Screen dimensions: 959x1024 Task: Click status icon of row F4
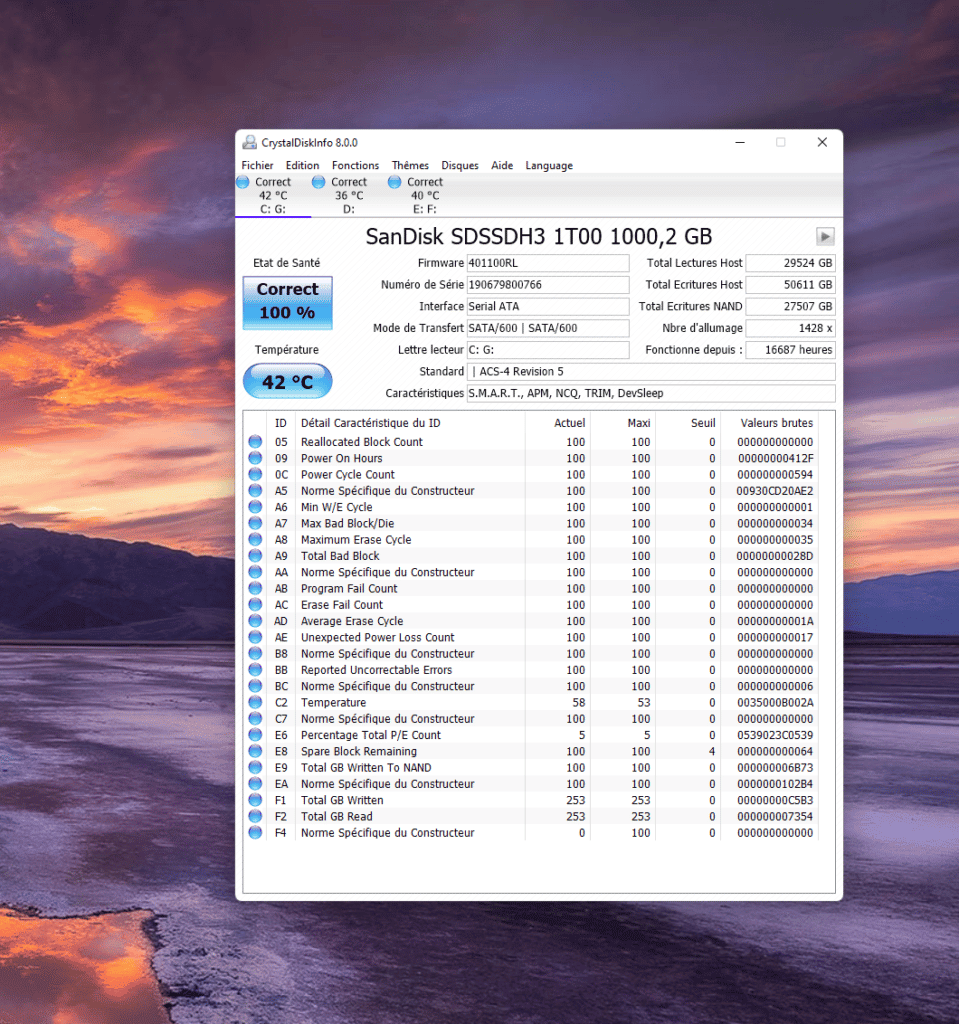pyautogui.click(x=255, y=833)
